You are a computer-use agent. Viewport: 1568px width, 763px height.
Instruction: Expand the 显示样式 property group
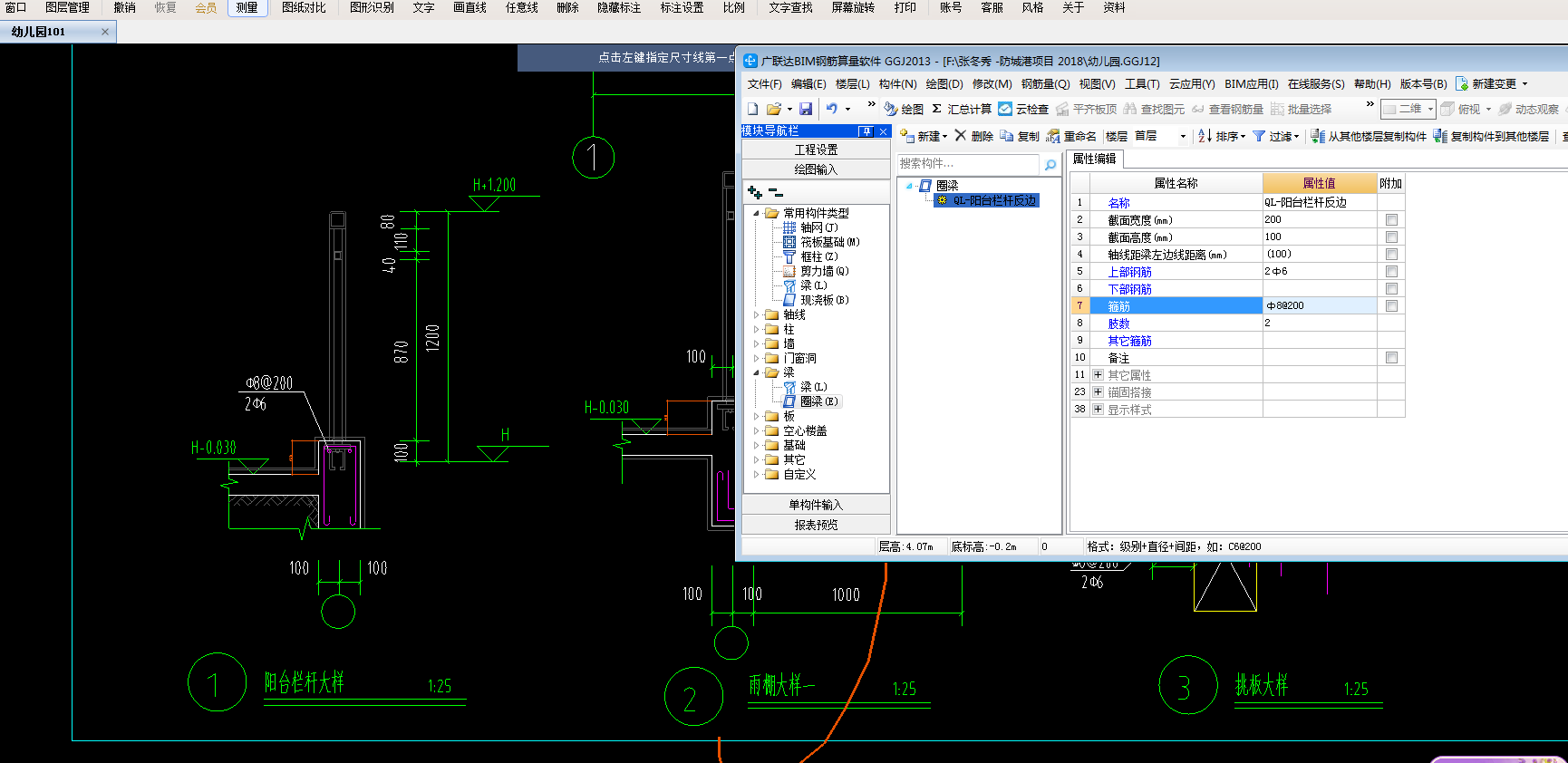tap(1098, 409)
